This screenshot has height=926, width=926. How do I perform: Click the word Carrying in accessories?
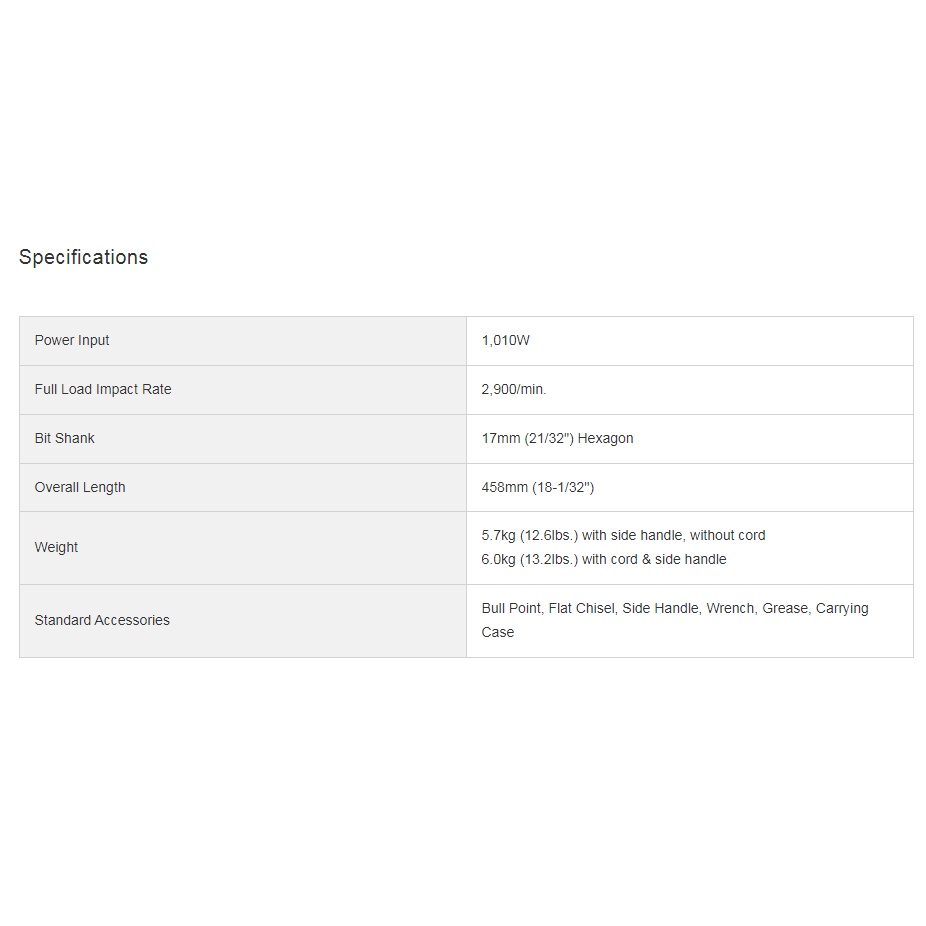[842, 608]
